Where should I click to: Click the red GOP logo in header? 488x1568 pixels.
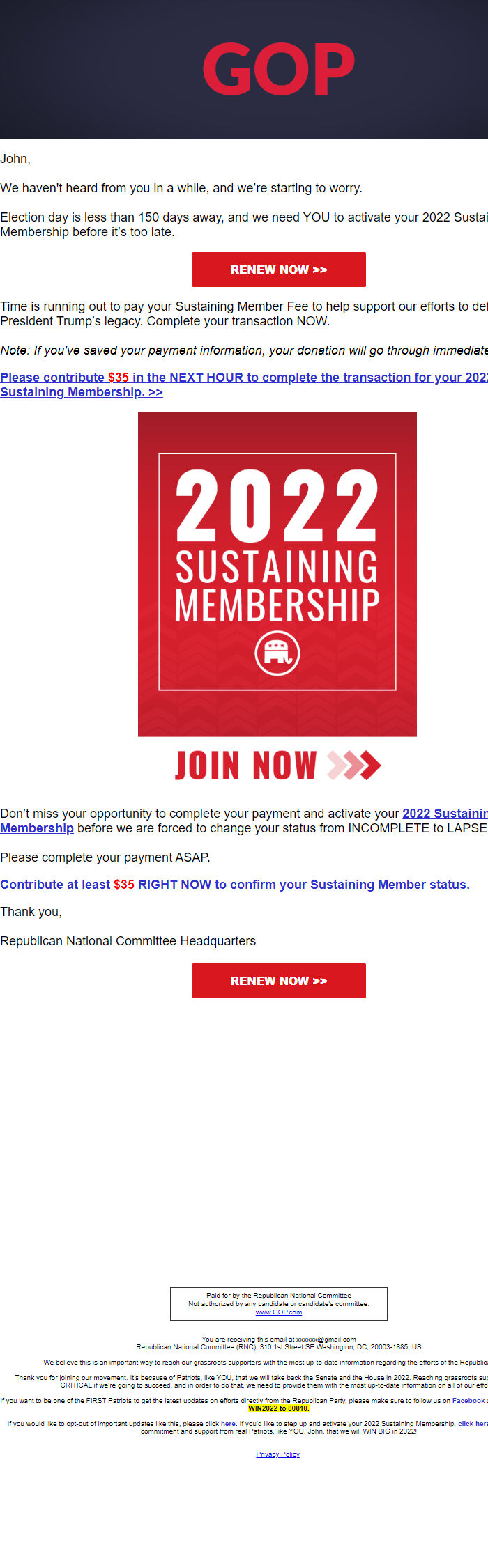tap(278, 69)
